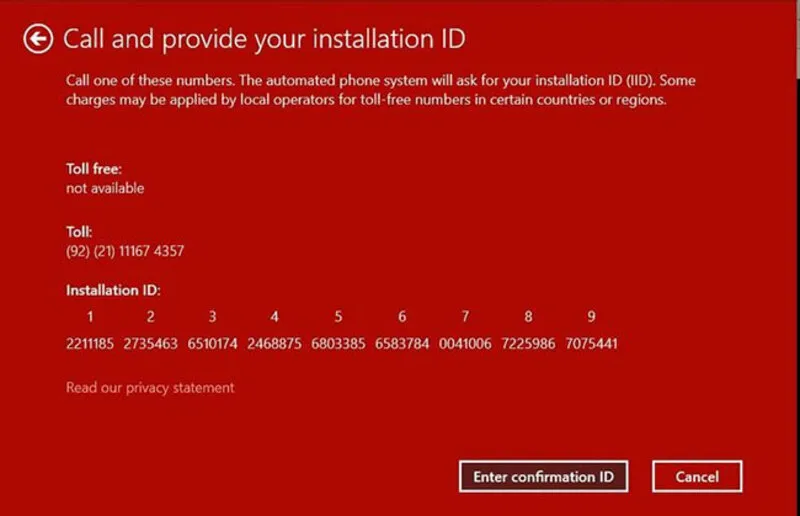The image size is (800, 516).
Task: Click the instruction paragraph starting 'Call one of these numbers'
Action: [x=381, y=90]
